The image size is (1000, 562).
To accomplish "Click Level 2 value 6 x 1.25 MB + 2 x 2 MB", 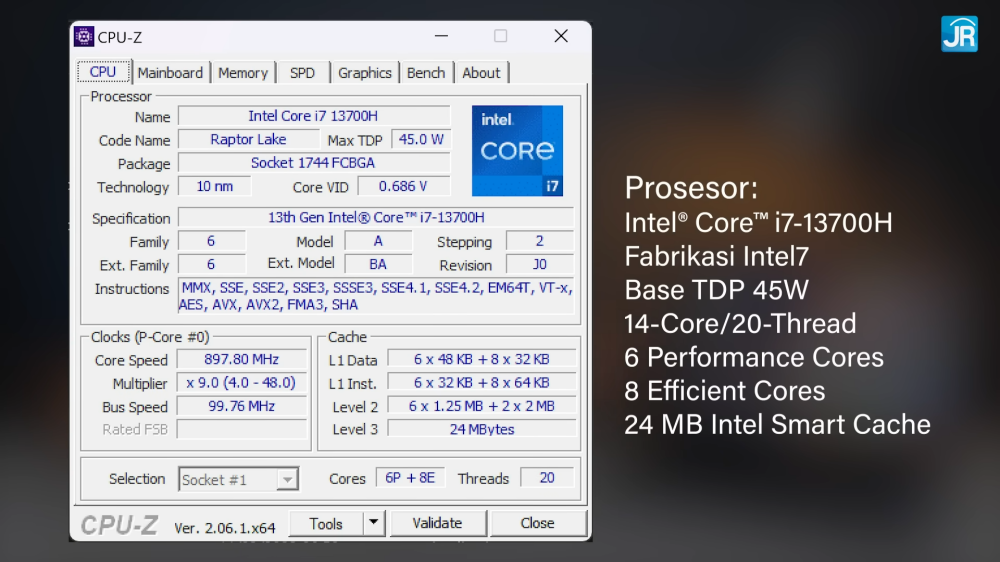I will [x=482, y=406].
